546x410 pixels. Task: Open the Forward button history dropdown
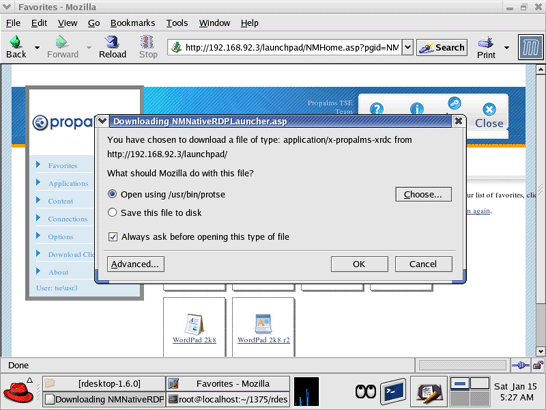pyautogui.click(x=89, y=47)
